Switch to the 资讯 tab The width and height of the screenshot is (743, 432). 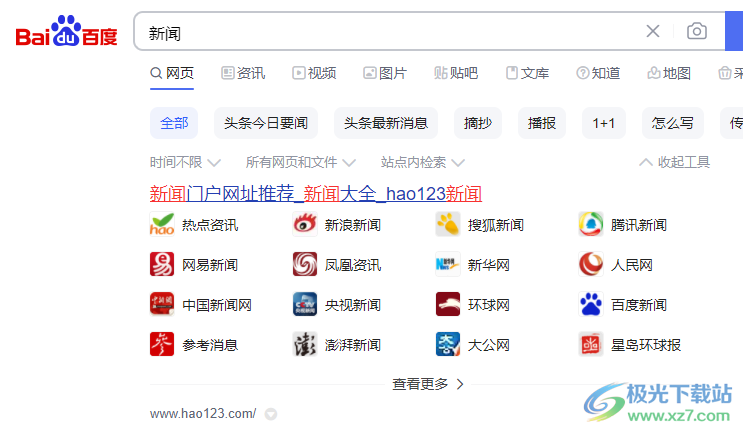(243, 73)
